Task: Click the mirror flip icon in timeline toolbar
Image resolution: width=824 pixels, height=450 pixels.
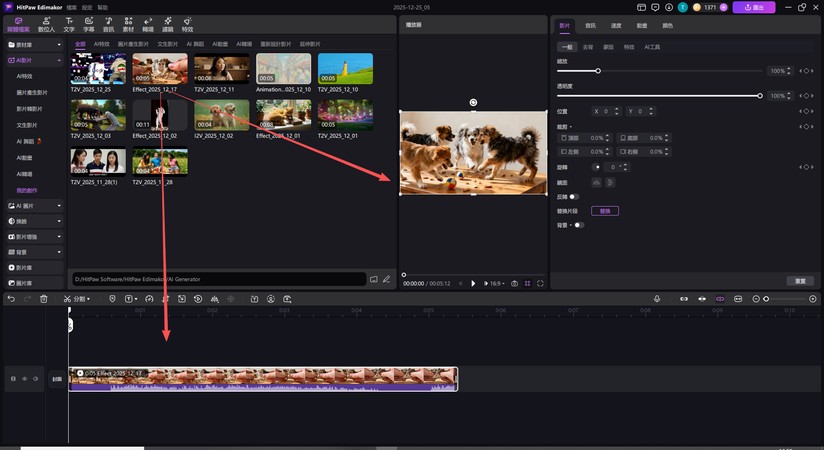Action: tap(214, 299)
